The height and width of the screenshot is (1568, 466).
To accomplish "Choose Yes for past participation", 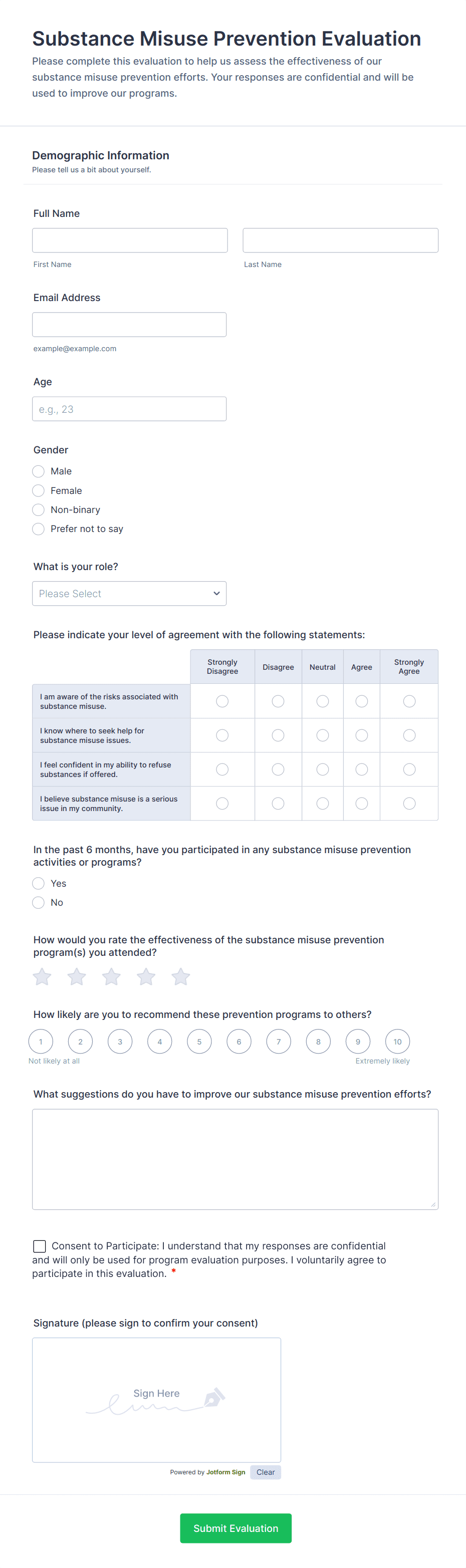I will (39, 883).
